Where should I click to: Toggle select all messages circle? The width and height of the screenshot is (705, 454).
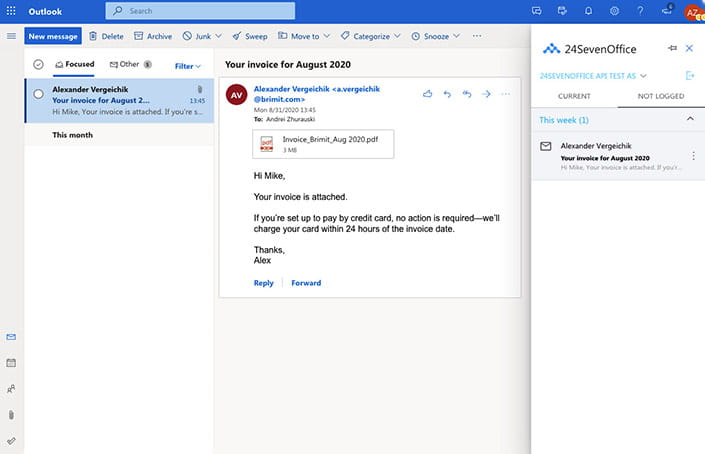coord(38,65)
